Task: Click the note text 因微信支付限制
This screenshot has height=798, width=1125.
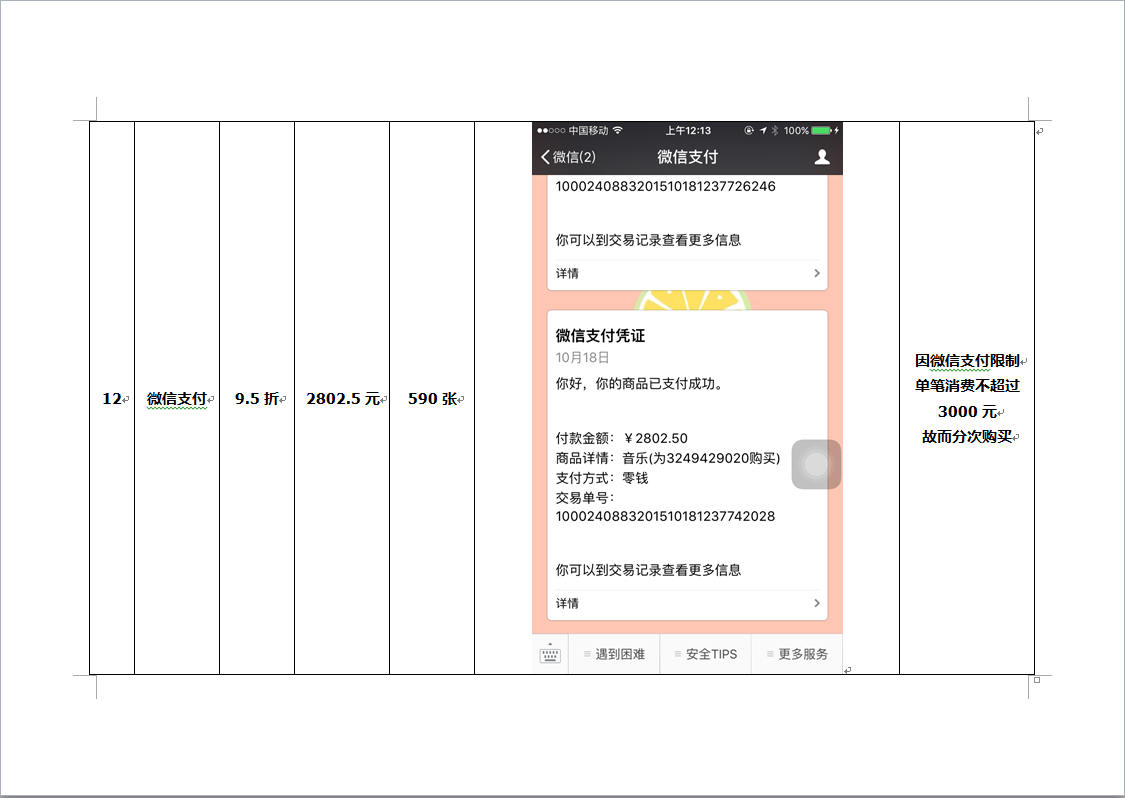Action: [967, 360]
